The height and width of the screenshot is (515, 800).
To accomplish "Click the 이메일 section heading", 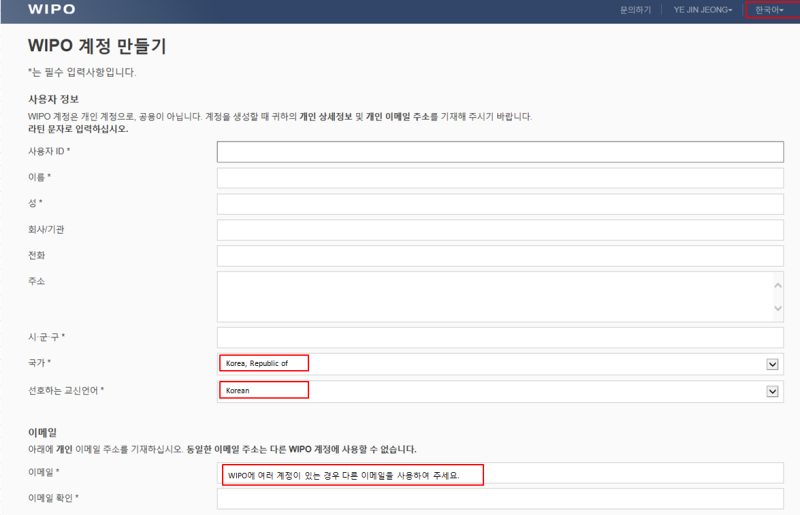I will pyautogui.click(x=42, y=433).
